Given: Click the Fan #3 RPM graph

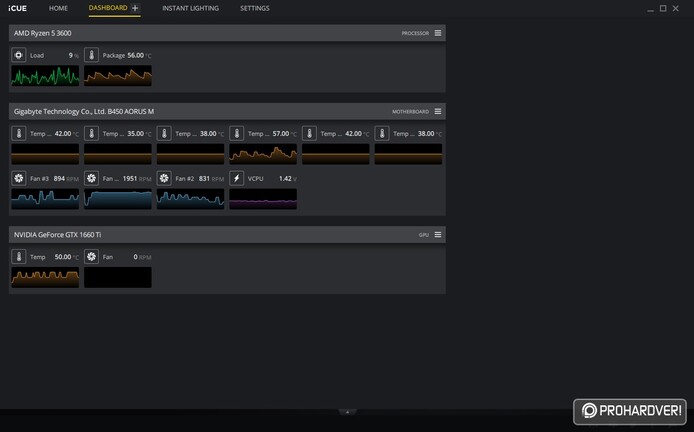Looking at the screenshot, I should [x=45, y=199].
